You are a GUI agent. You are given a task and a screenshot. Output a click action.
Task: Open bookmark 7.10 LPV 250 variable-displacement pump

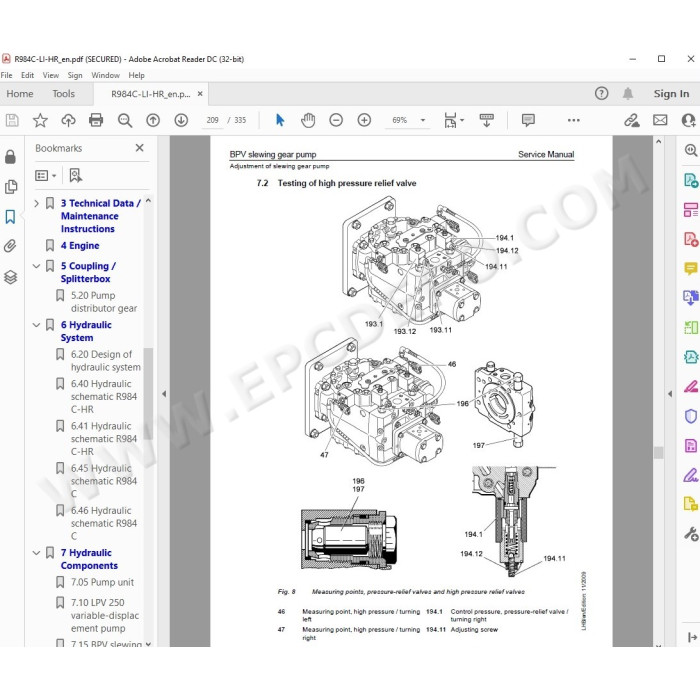click(x=105, y=615)
